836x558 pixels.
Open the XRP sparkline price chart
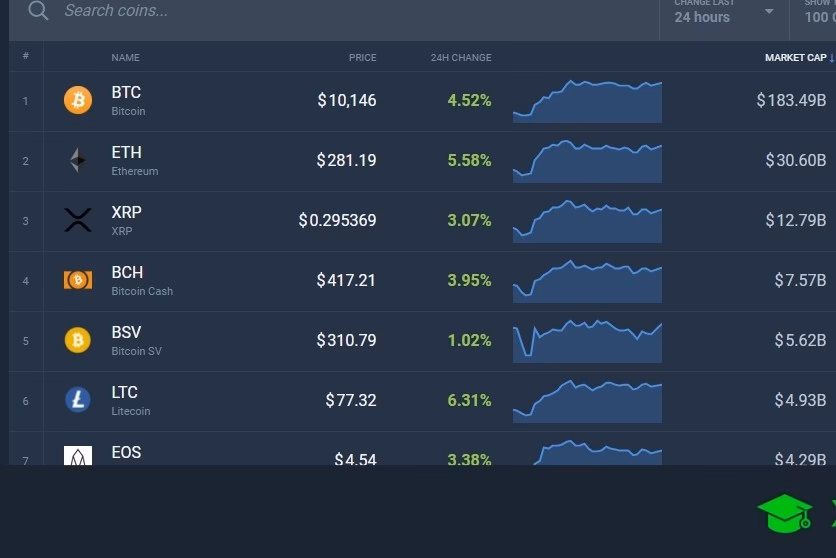(588, 221)
